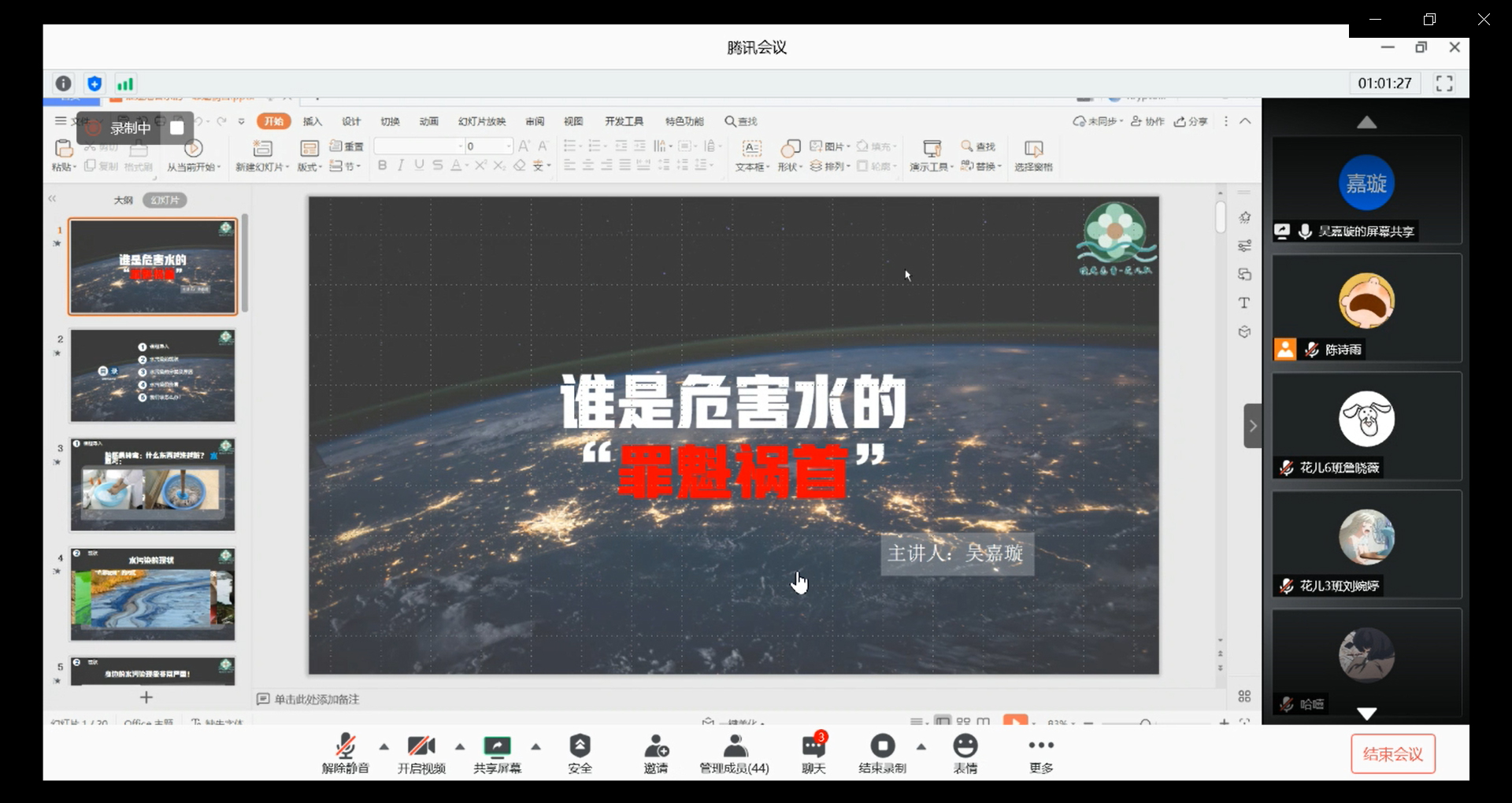Toggle Strikethrough formatting
The image size is (1512, 803).
(438, 165)
